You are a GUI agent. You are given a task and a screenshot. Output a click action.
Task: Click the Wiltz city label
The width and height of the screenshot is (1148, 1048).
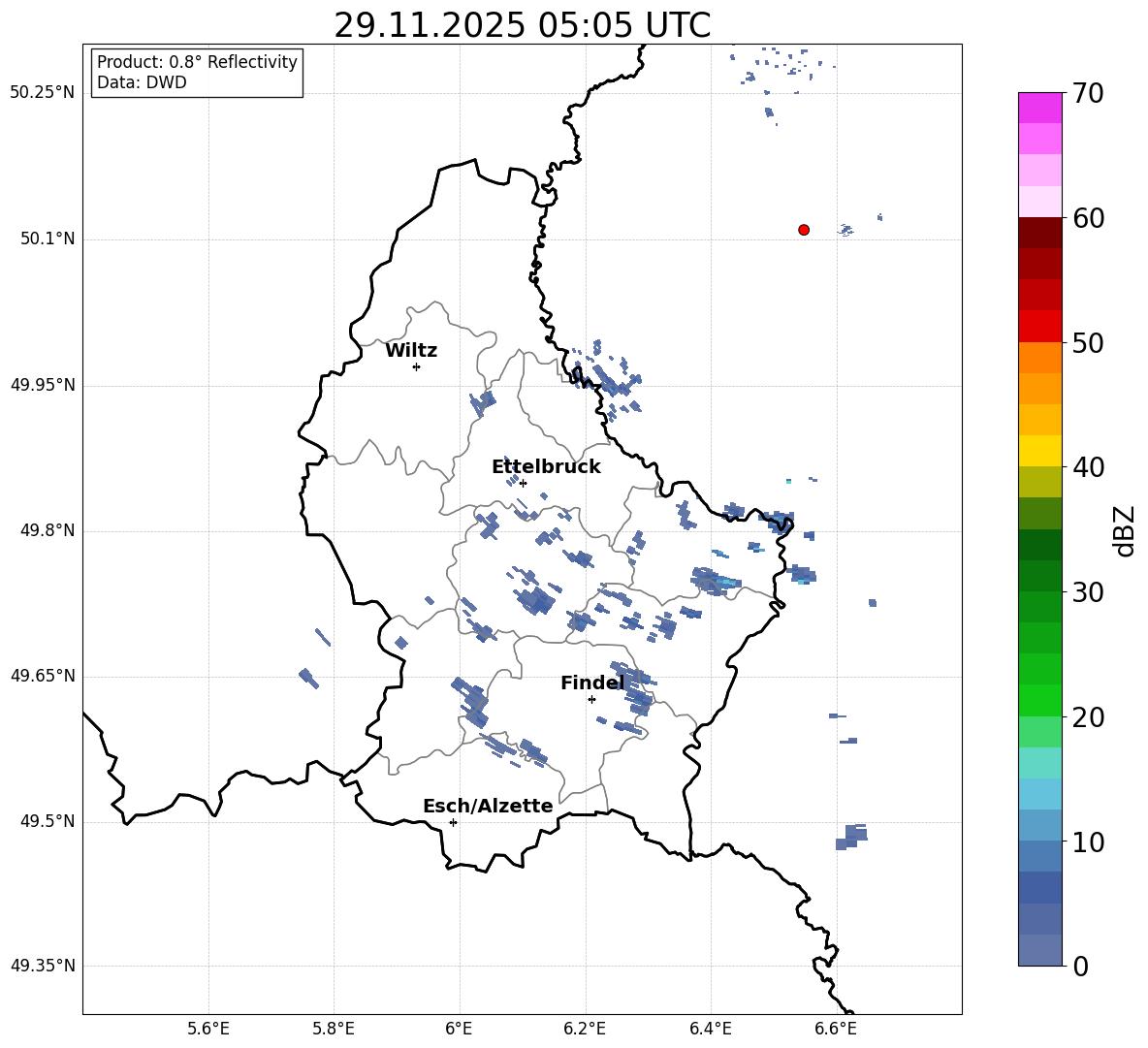coord(411,351)
